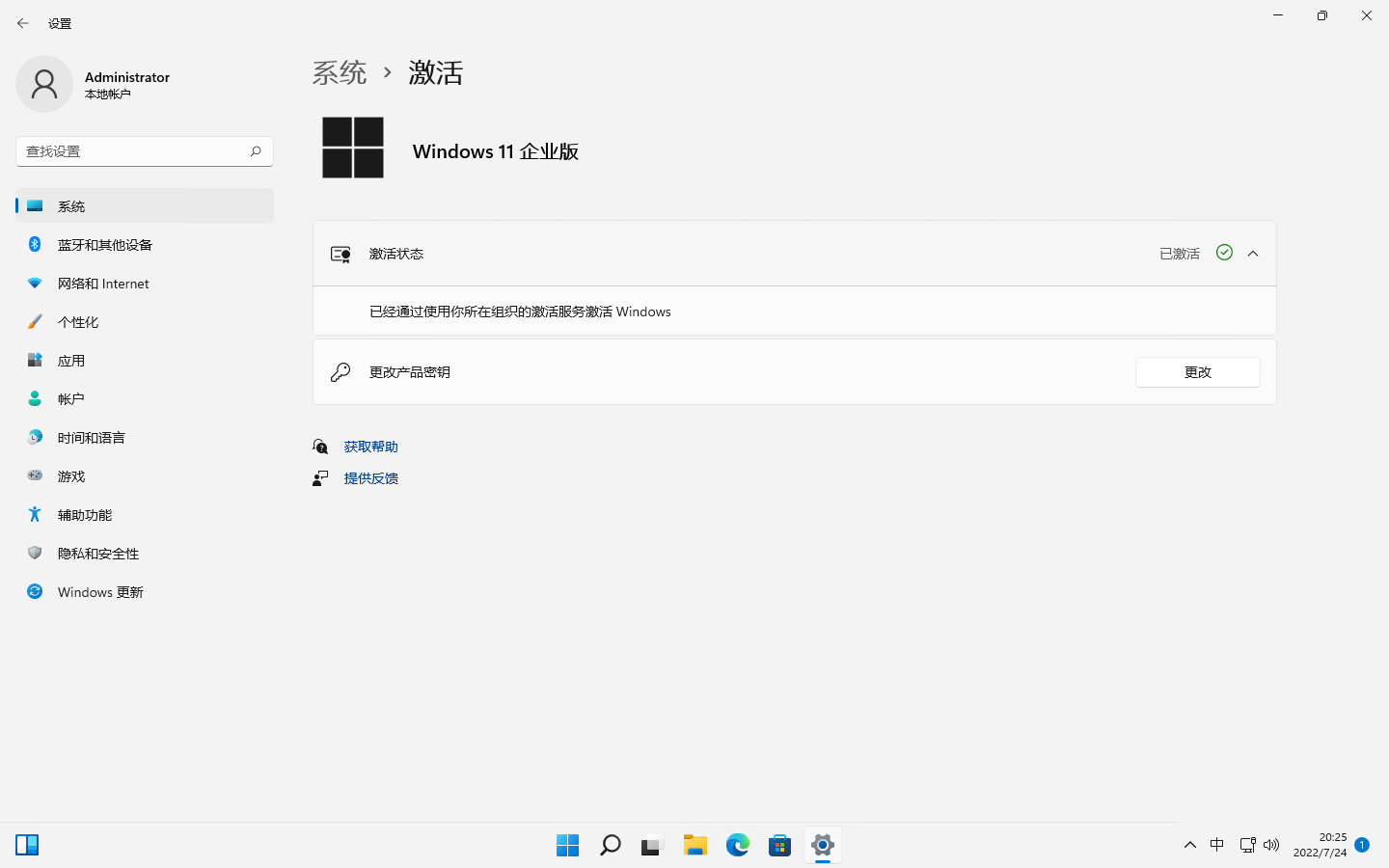Click the 本地帐户 label under Administrator

[x=107, y=95]
